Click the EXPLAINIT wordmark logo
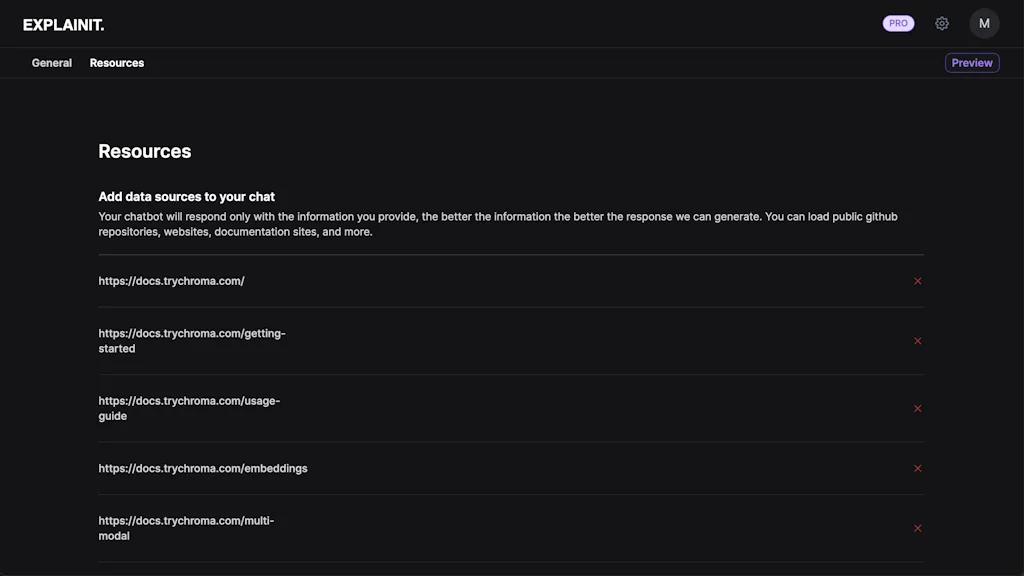This screenshot has height=576, width=1024. point(65,24)
